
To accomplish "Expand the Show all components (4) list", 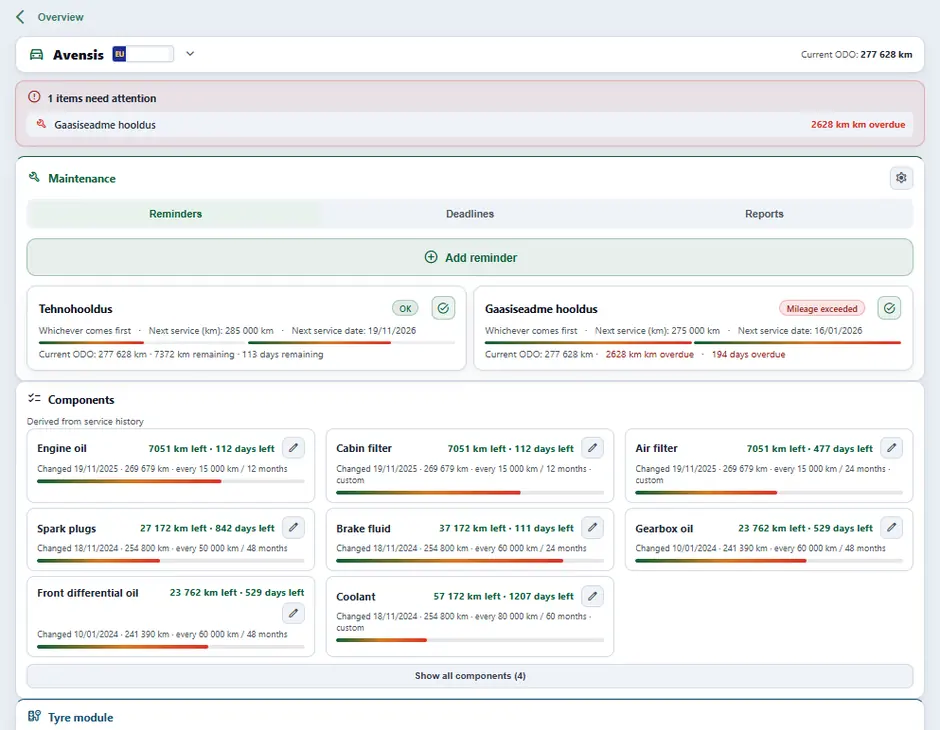I will coord(470,676).
